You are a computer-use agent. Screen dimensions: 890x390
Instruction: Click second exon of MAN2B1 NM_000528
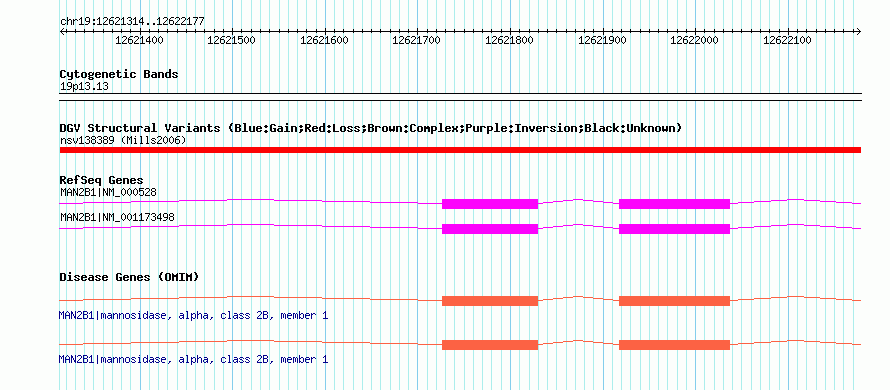point(674,204)
